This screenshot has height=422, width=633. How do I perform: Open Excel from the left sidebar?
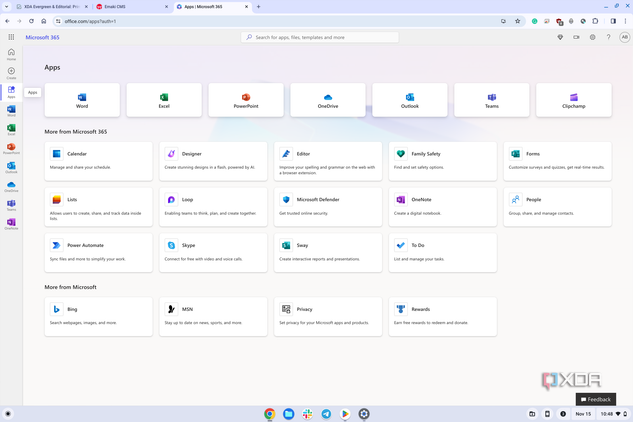(11, 130)
